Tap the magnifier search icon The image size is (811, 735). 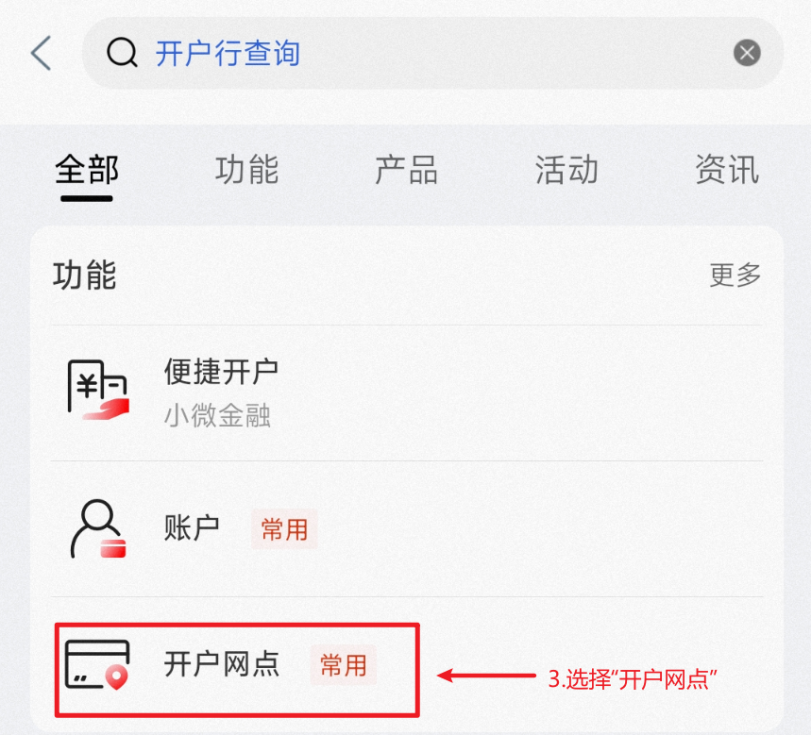click(122, 53)
